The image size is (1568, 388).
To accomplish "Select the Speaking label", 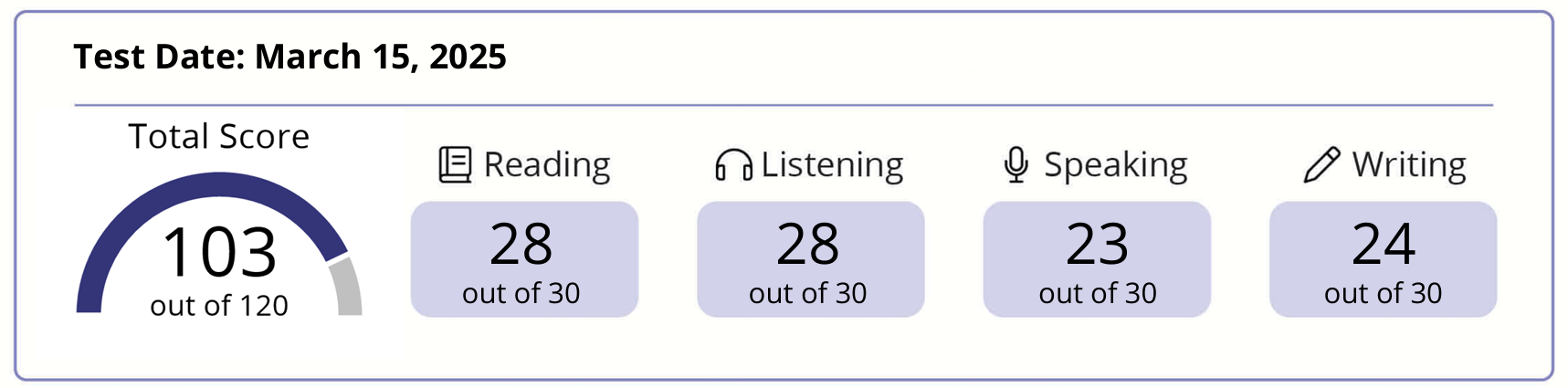I will [x=1116, y=166].
